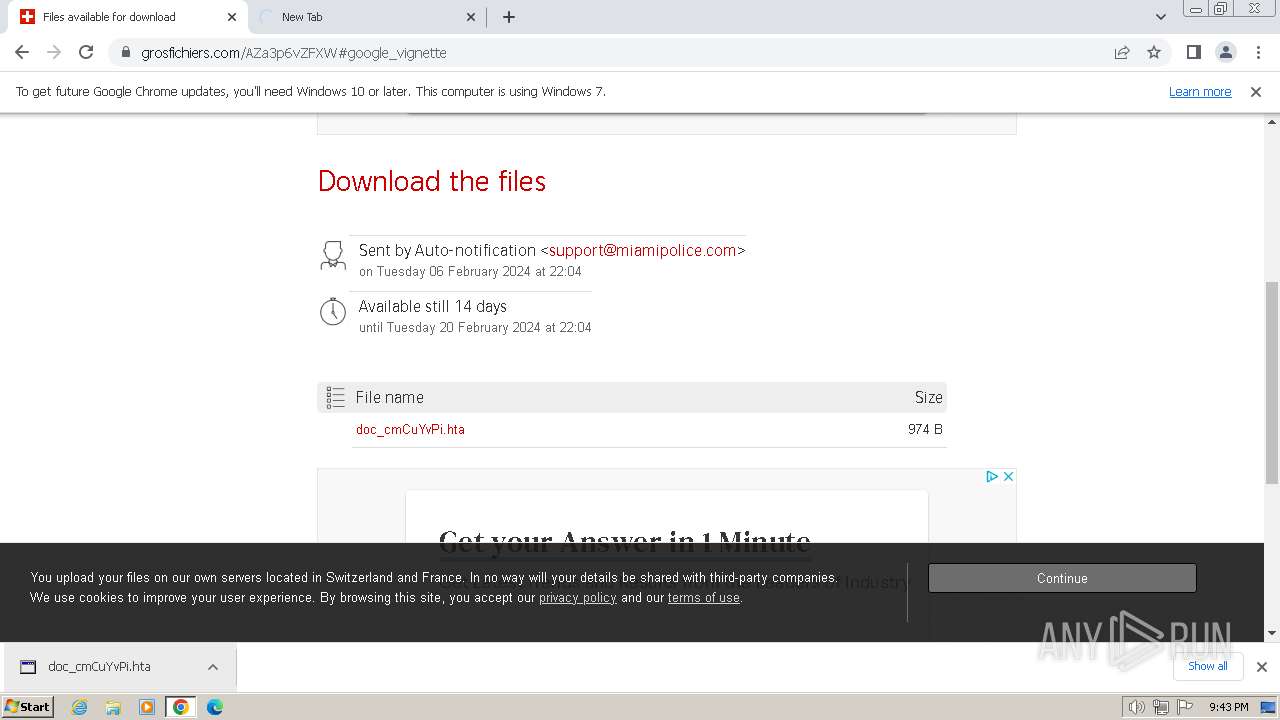Open Chrome three-dot menu

[1258, 52]
